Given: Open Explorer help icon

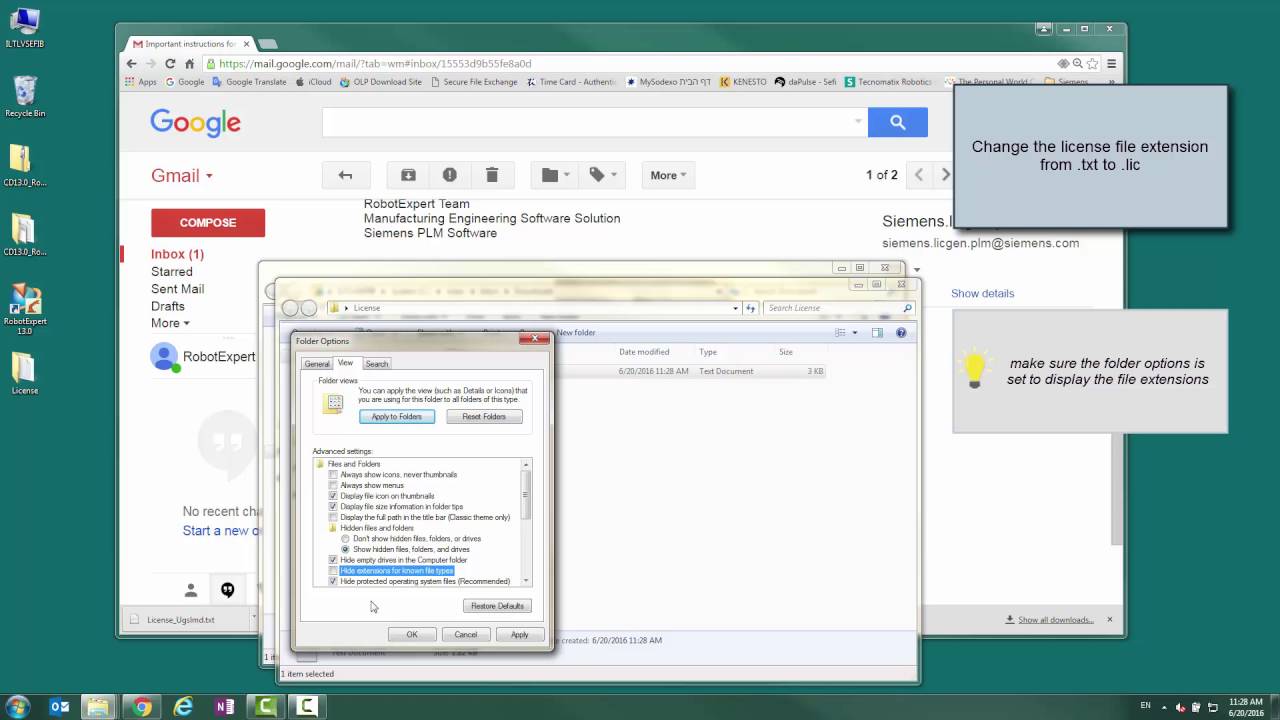Looking at the screenshot, I should point(901,333).
